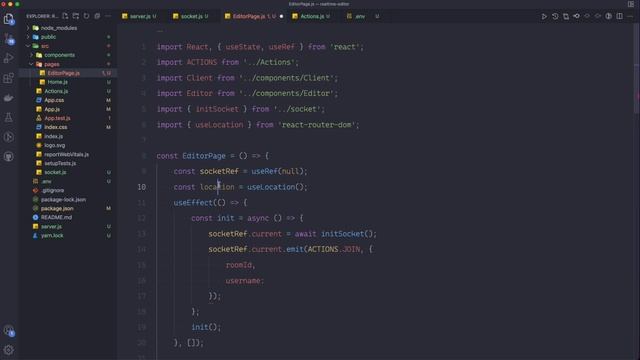Open Explorer header more actions ellipsis

point(108,16)
